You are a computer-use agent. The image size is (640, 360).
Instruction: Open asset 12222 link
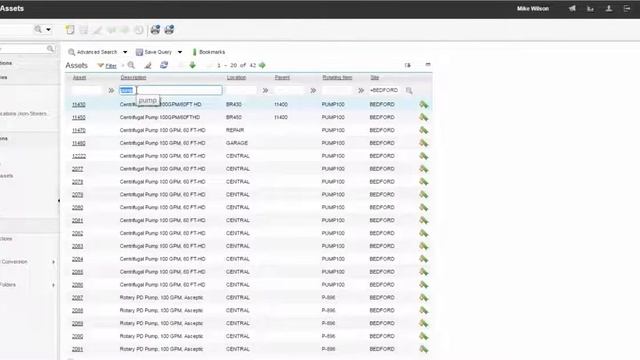(79, 156)
